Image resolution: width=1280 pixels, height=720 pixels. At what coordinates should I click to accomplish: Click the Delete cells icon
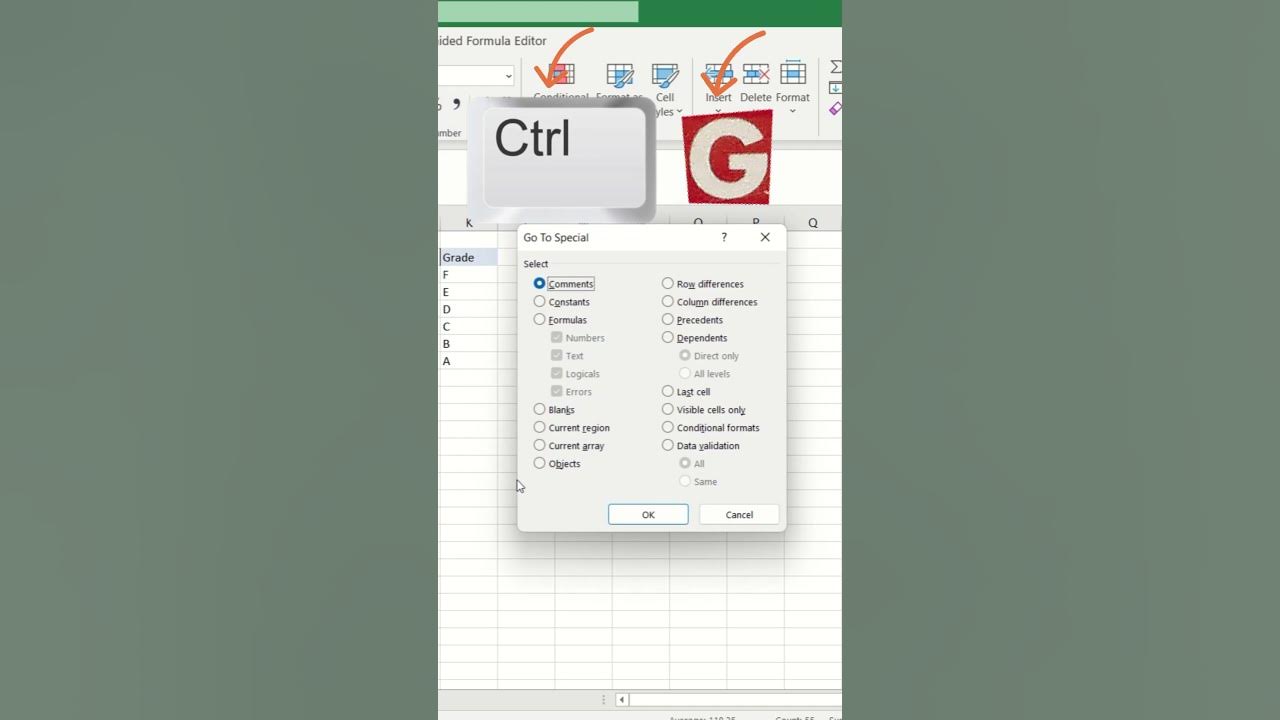(x=756, y=74)
